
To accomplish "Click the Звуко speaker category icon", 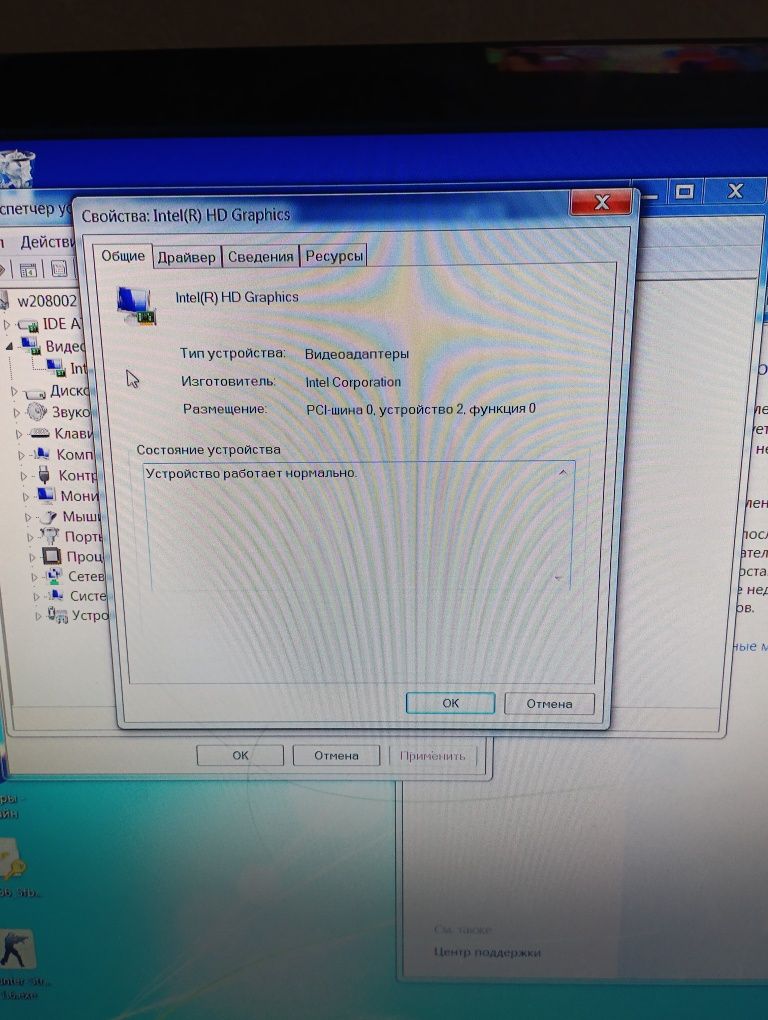I will coord(36,412).
